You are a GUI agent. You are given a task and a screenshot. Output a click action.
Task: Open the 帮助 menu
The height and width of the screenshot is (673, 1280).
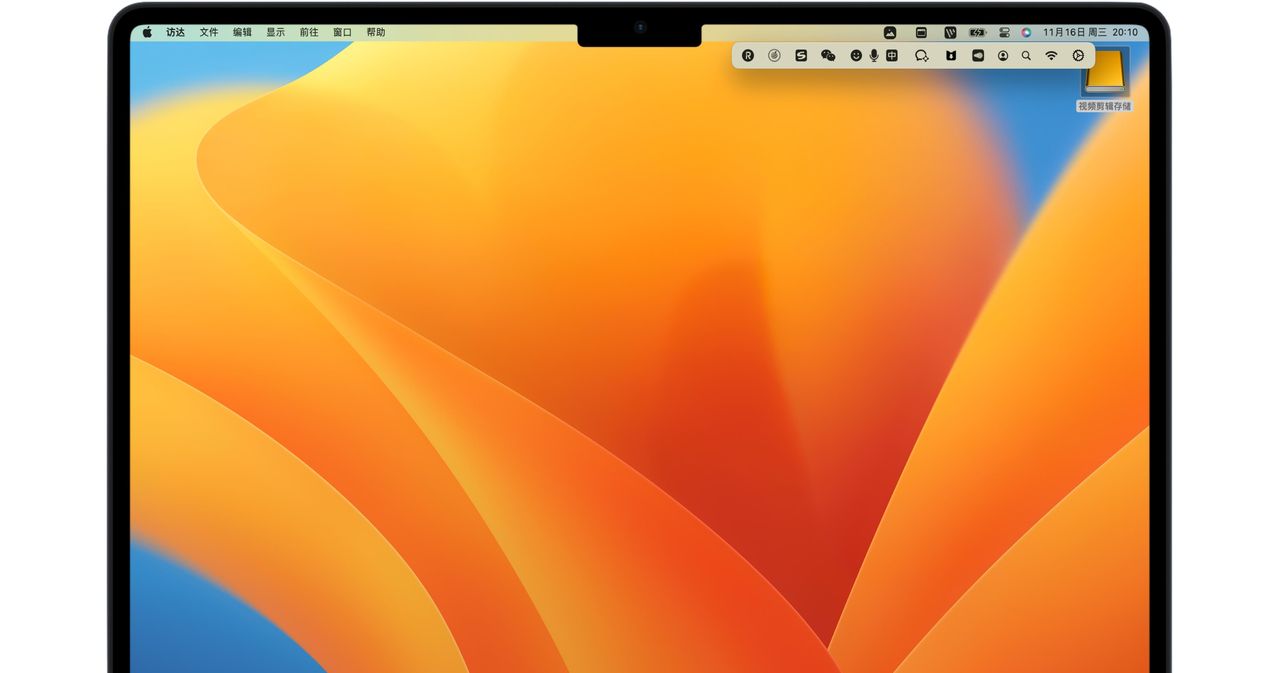click(x=376, y=32)
